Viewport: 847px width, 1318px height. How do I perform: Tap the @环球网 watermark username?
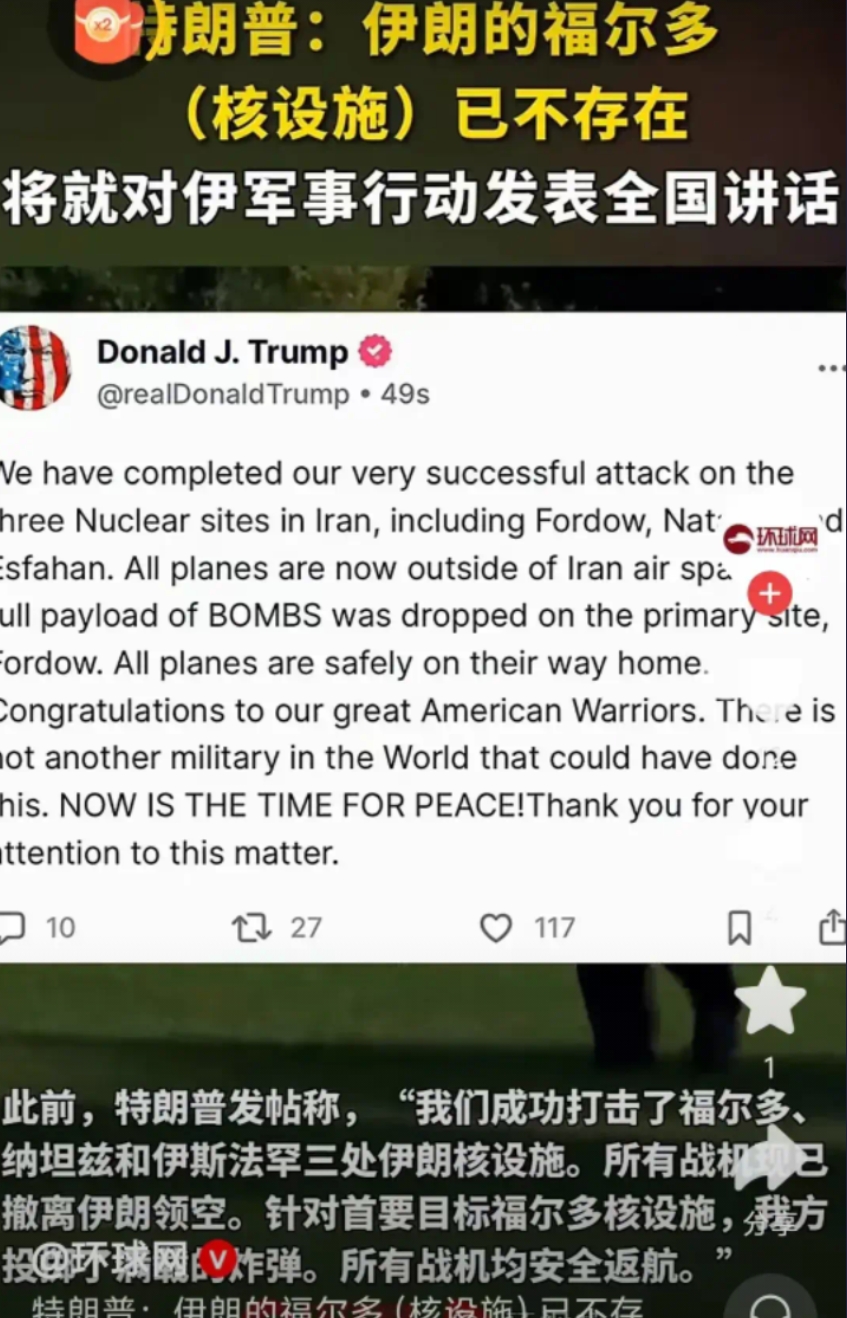tap(112, 1260)
